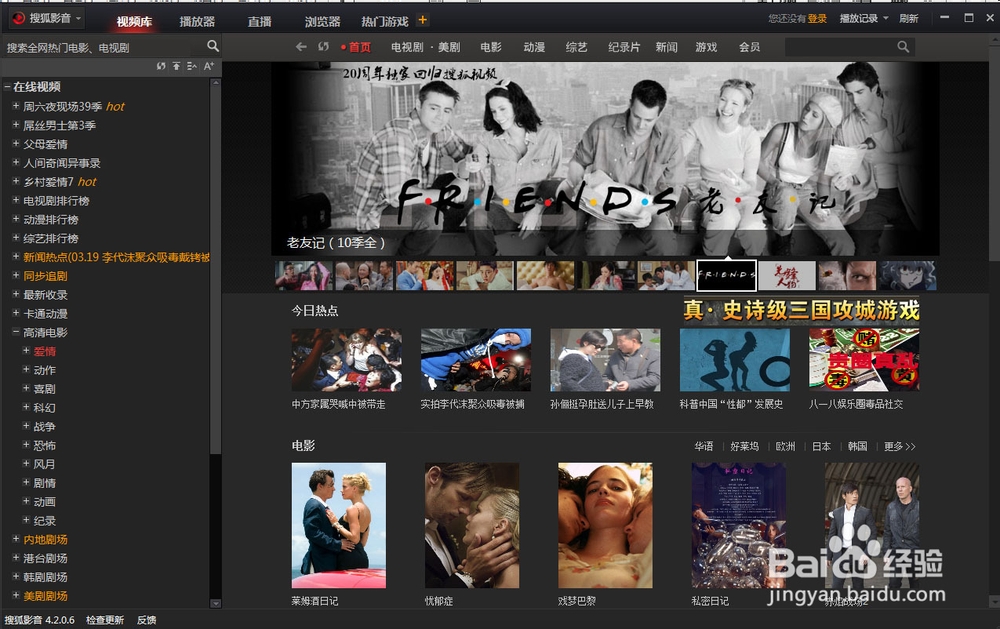The height and width of the screenshot is (629, 1000).
Task: Select 爱情 under 高清电影
Action: point(45,352)
